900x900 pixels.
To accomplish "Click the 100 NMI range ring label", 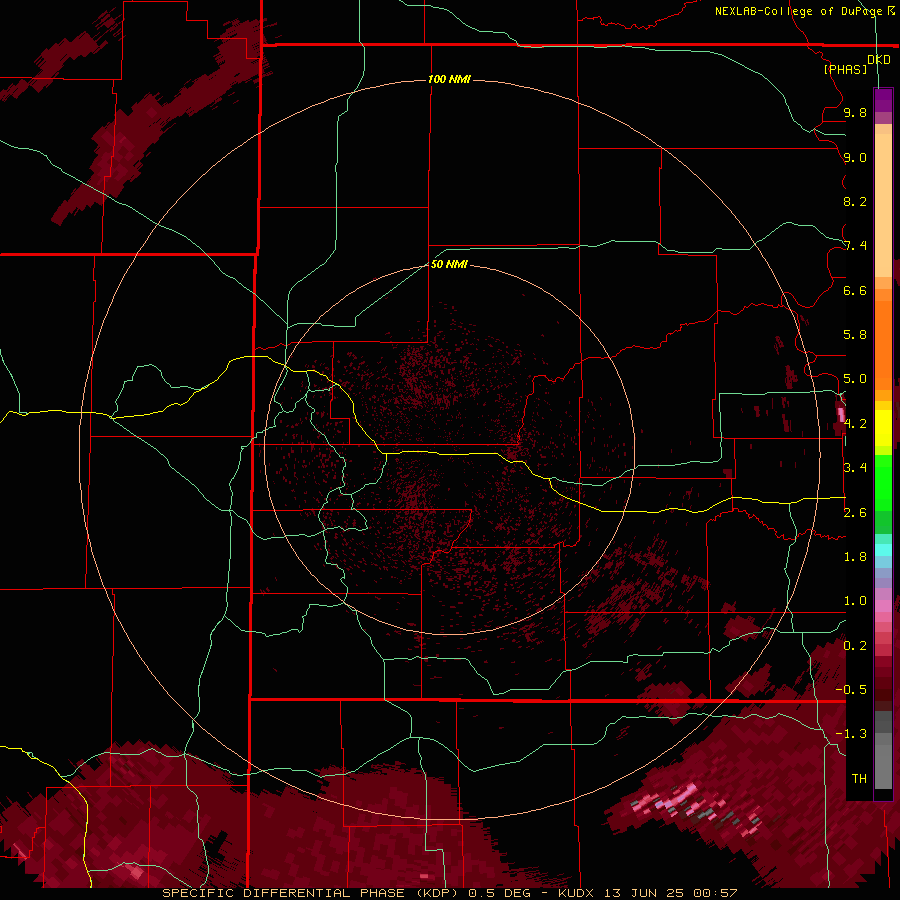I will (449, 79).
